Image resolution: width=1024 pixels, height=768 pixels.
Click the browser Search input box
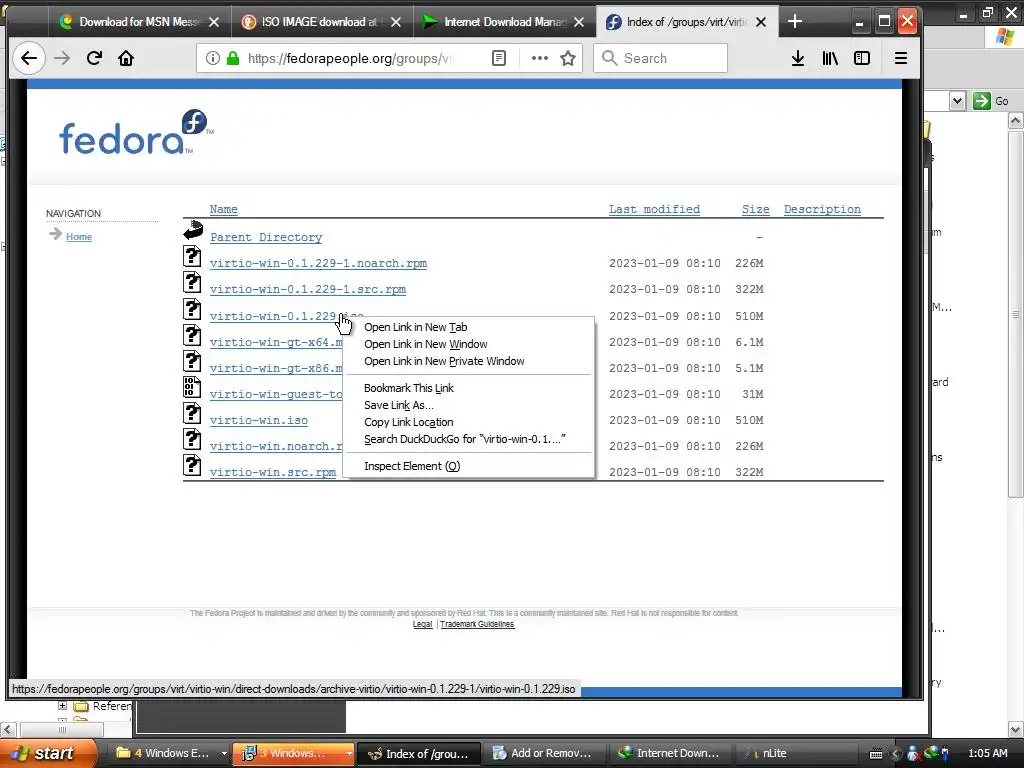click(x=660, y=58)
